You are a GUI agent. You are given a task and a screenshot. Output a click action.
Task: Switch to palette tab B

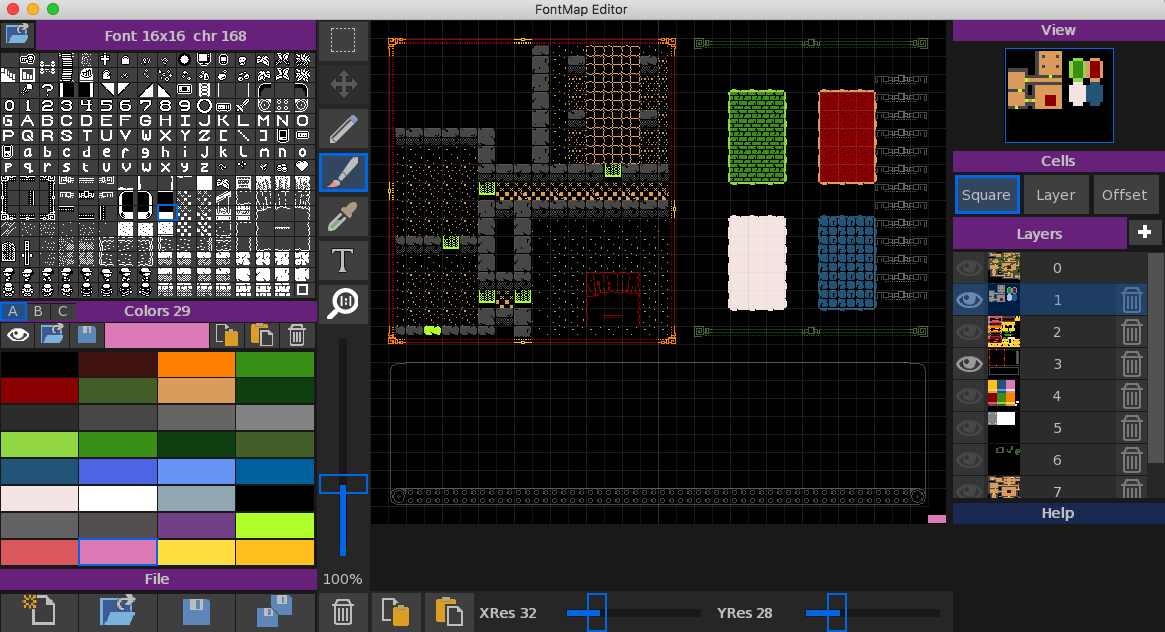pyautogui.click(x=39, y=311)
